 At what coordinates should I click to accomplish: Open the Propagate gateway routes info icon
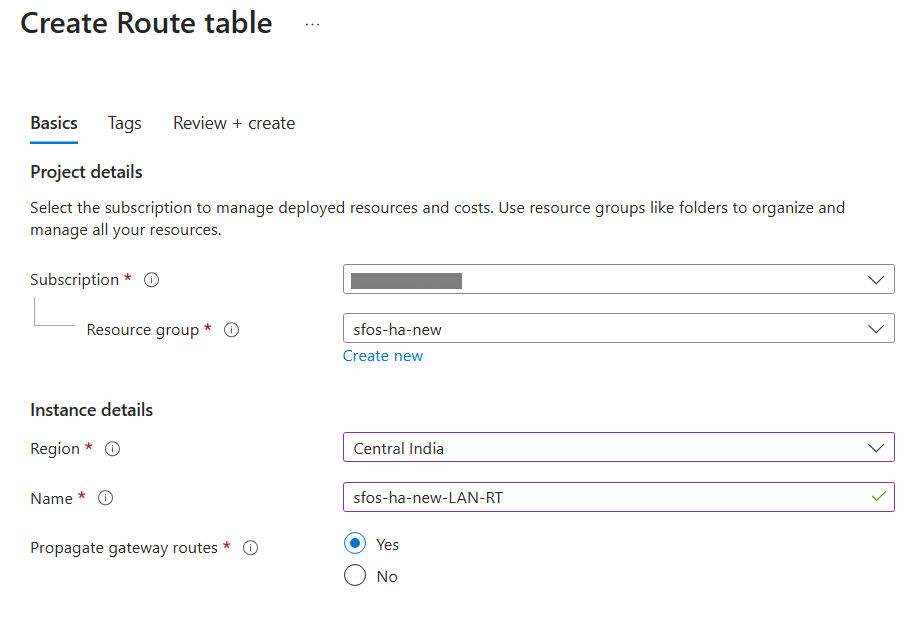[250, 548]
